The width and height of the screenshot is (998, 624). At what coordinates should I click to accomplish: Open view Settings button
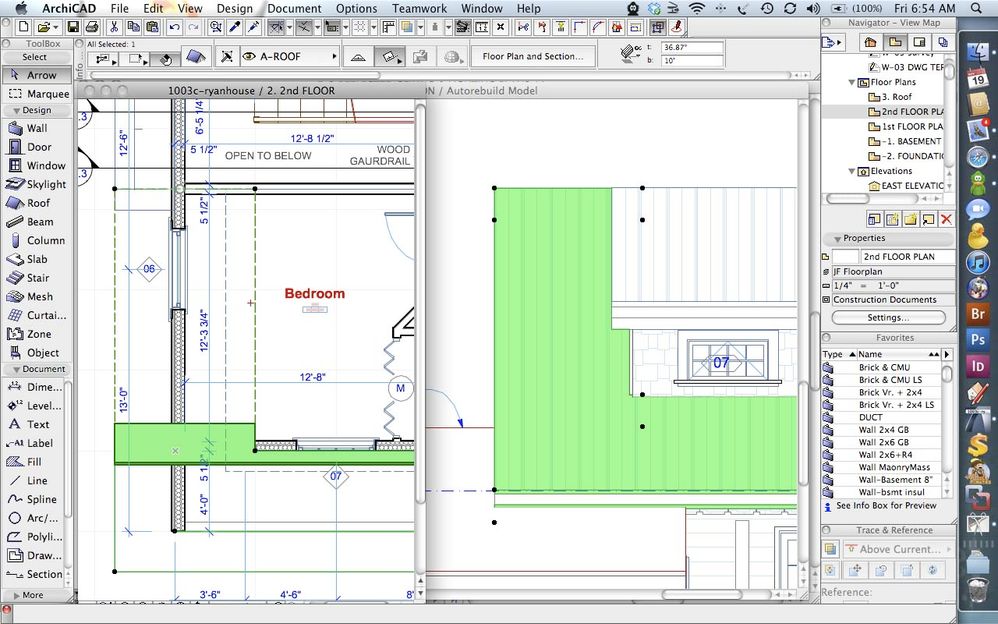[x=887, y=317]
